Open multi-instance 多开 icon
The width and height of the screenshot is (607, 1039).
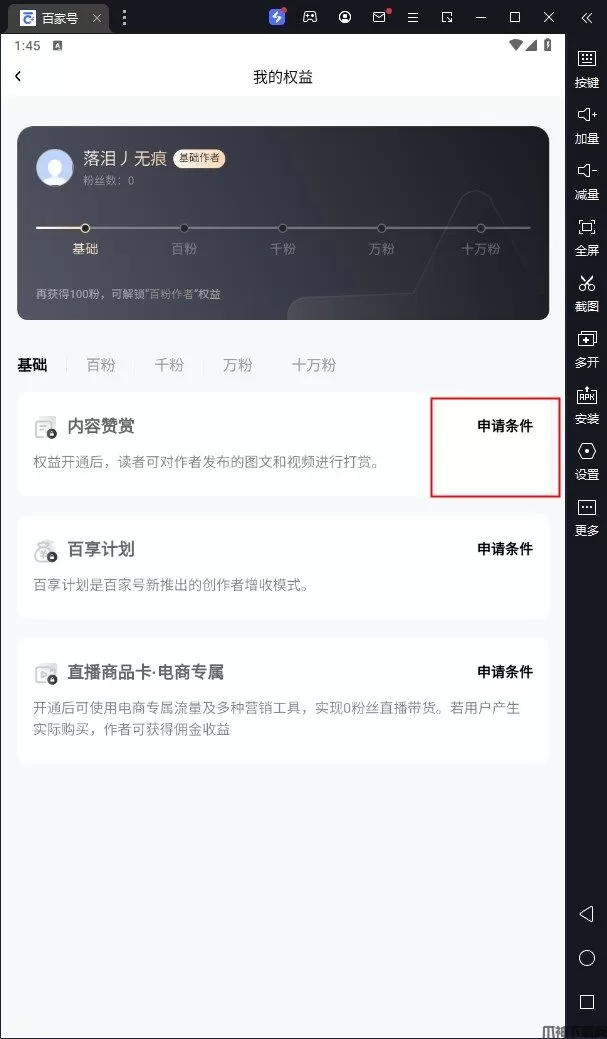(x=586, y=349)
